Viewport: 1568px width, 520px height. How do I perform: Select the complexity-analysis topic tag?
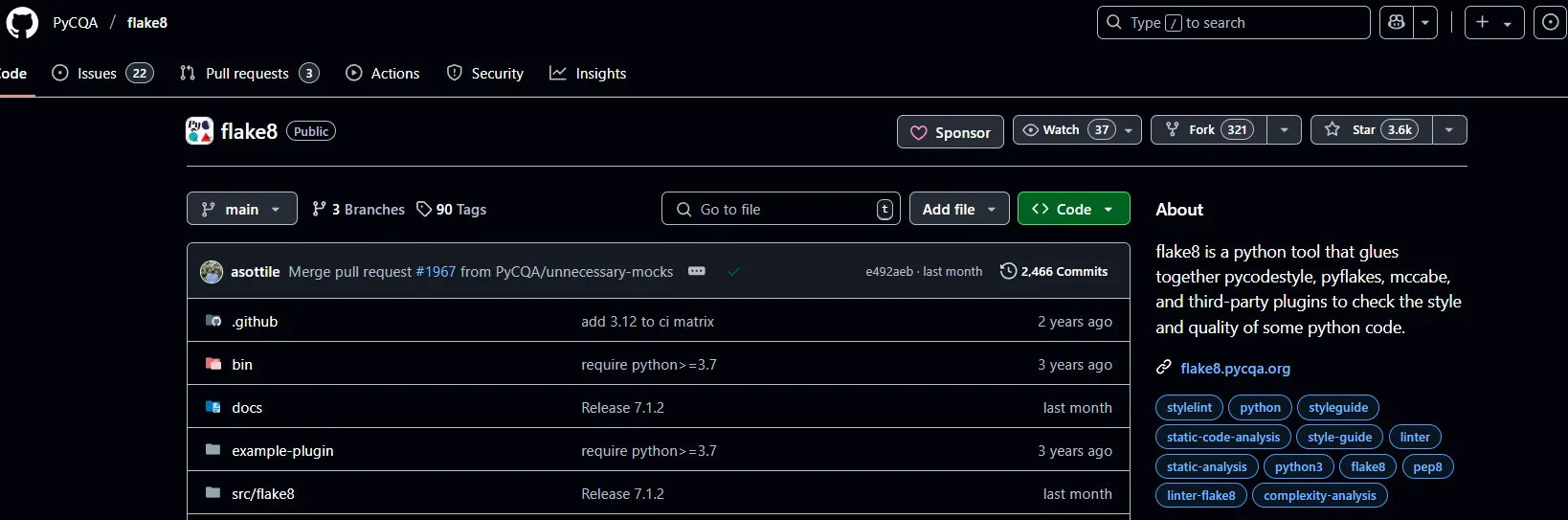(1320, 496)
